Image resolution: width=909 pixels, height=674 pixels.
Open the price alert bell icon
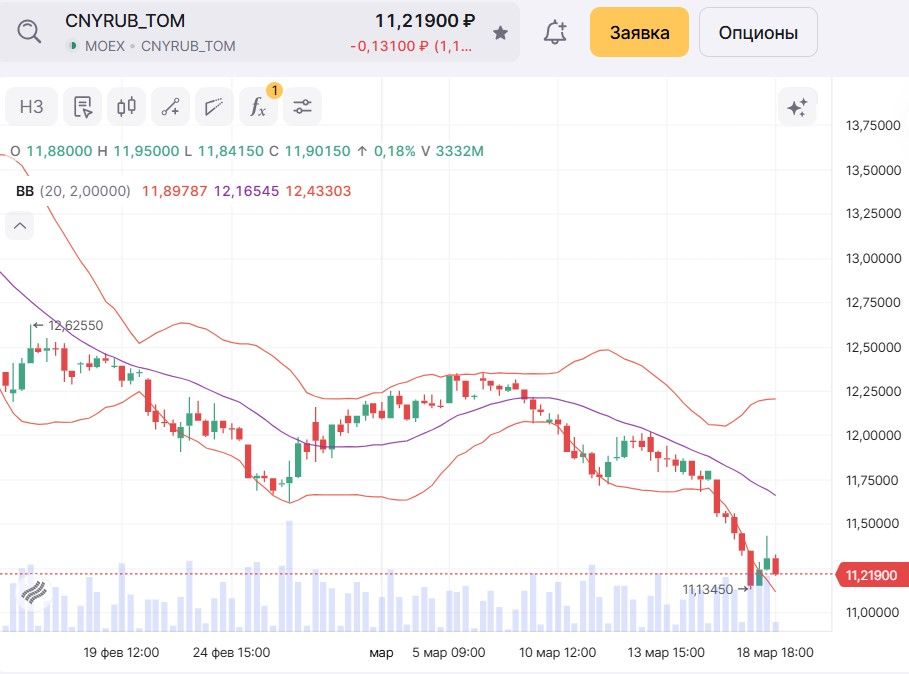tap(554, 32)
